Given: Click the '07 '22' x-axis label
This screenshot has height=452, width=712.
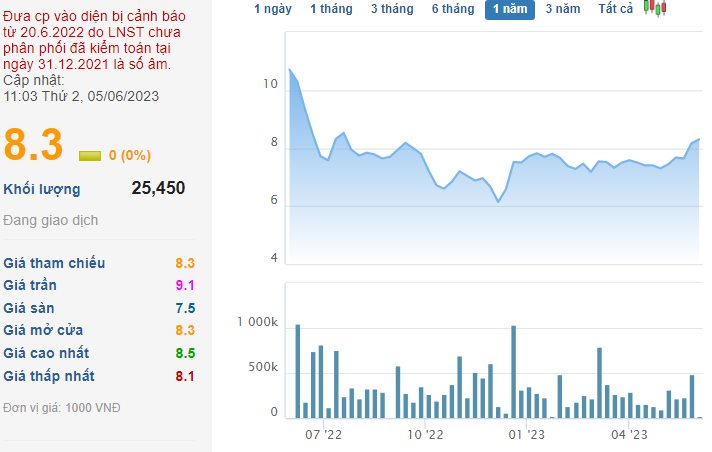Looking at the screenshot, I should (323, 435).
